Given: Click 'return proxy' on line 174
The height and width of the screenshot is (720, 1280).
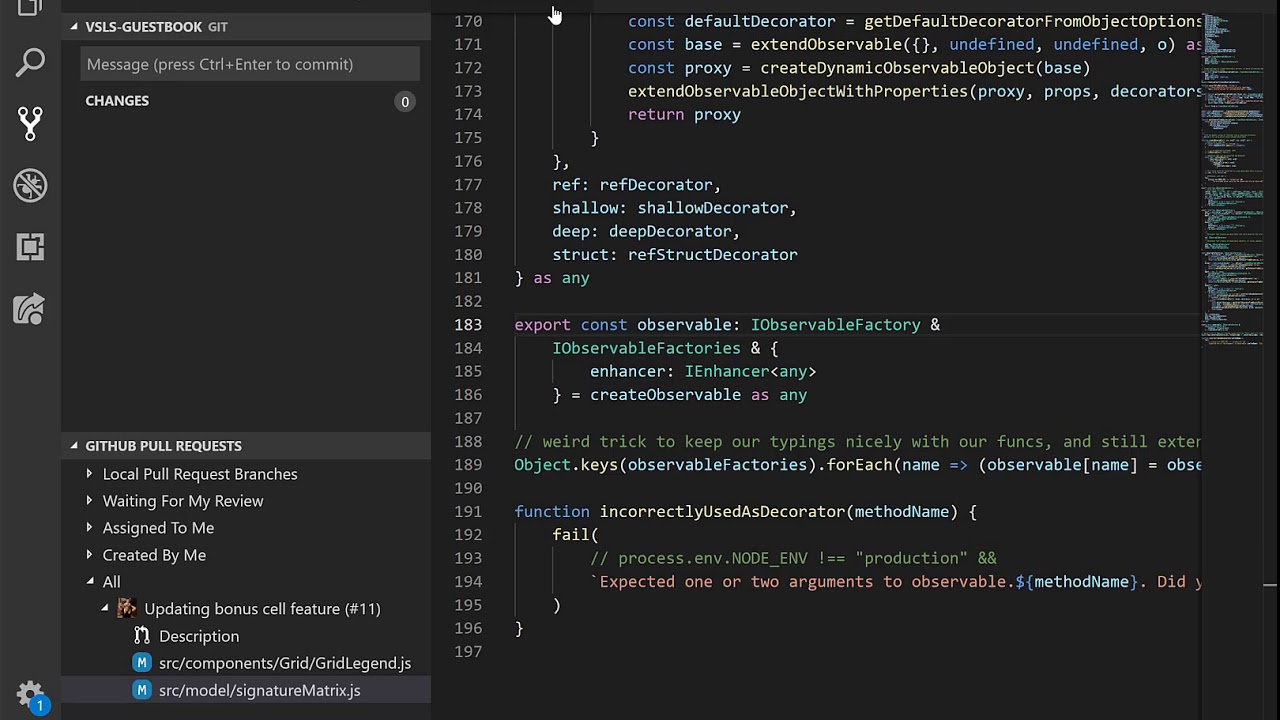Looking at the screenshot, I should [684, 115].
